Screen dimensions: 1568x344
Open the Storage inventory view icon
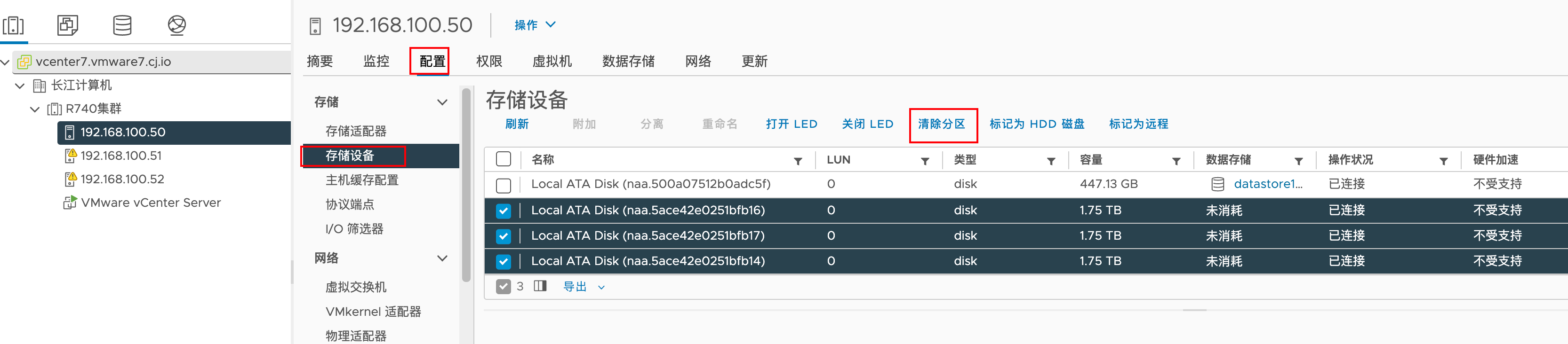122,25
